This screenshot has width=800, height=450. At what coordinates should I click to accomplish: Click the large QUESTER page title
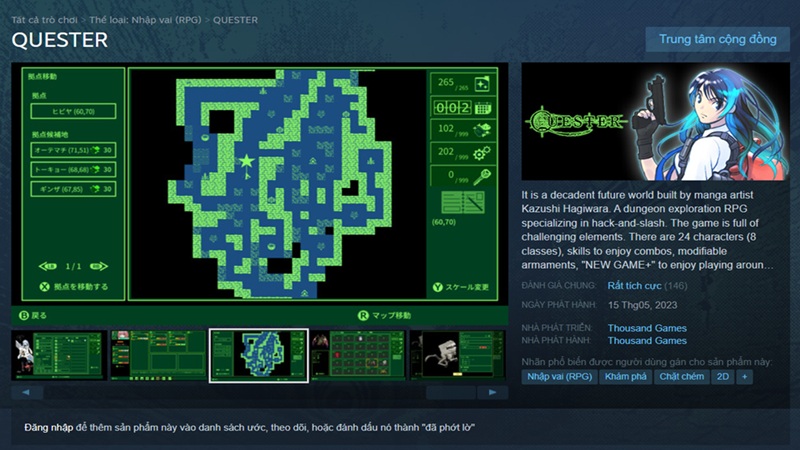click(x=60, y=40)
